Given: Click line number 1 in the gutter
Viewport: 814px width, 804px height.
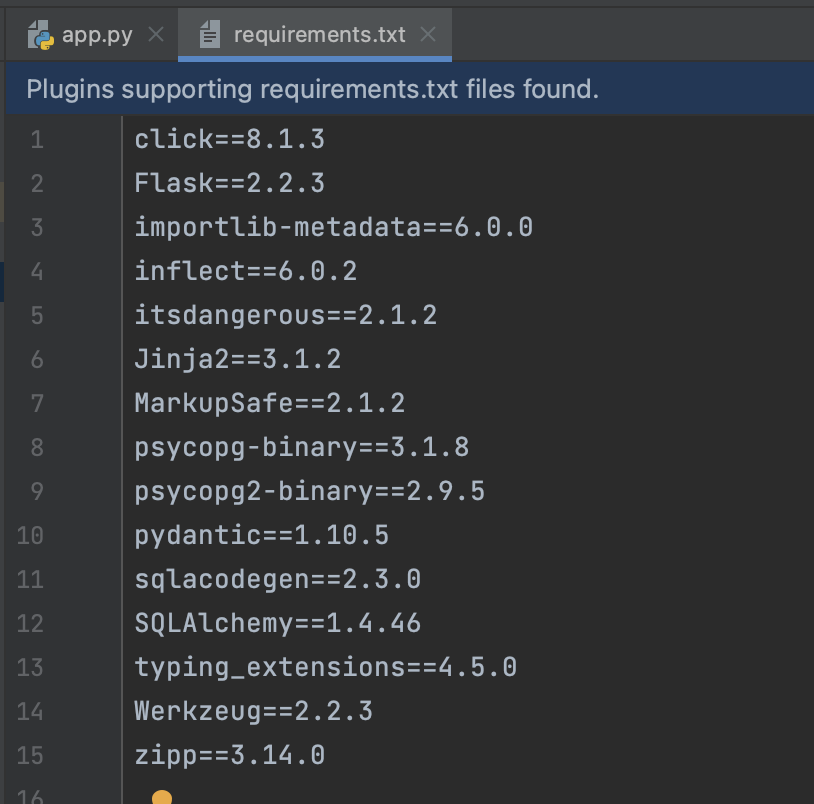Looking at the screenshot, I should [36, 139].
